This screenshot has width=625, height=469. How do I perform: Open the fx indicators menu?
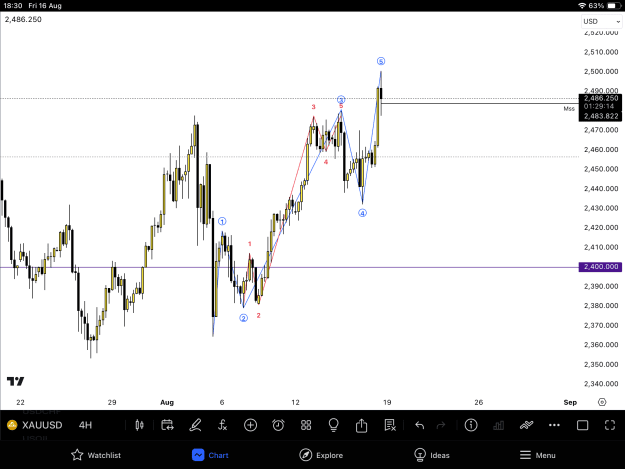tap(222, 425)
